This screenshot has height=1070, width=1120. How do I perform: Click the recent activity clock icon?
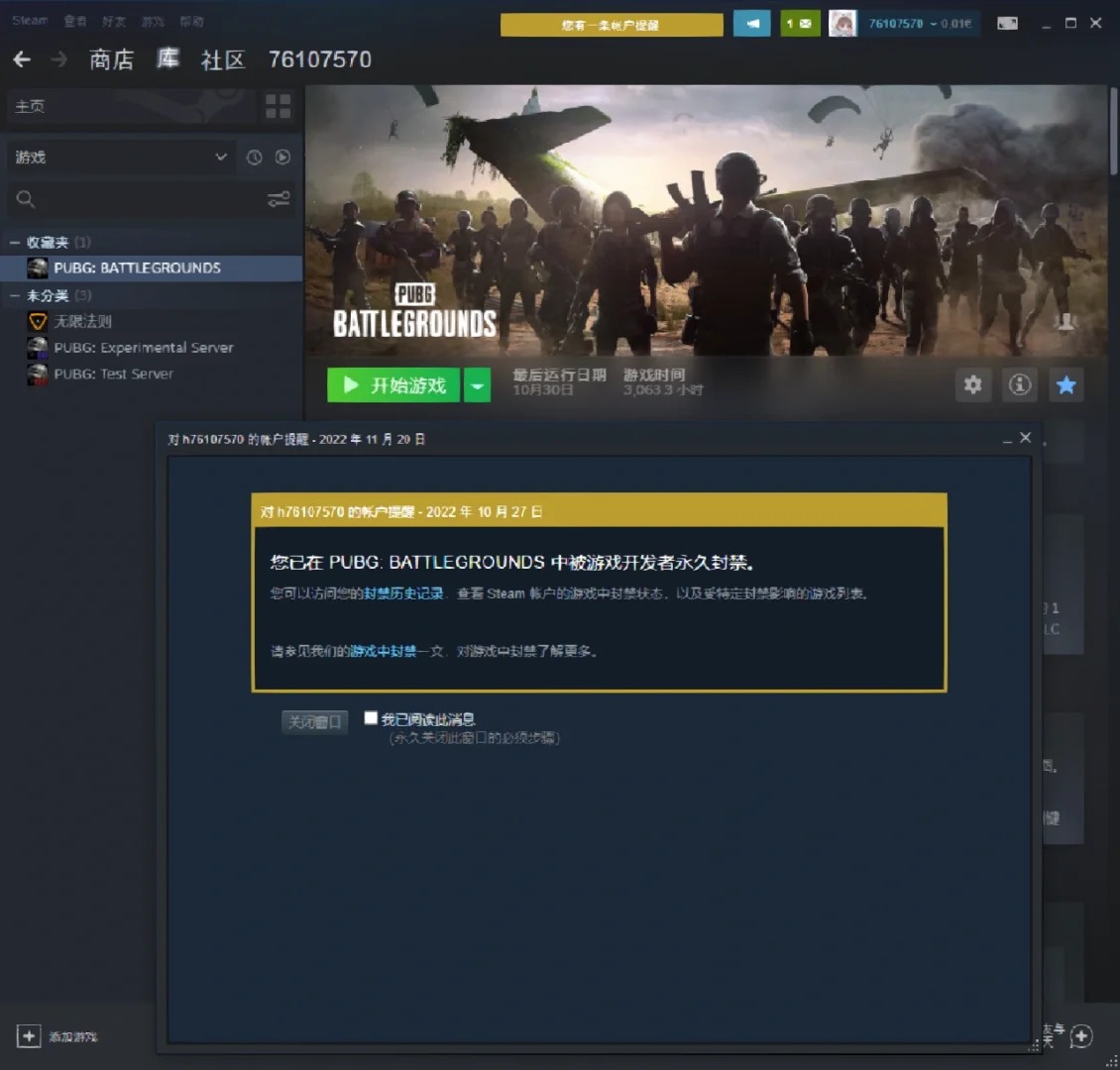[255, 158]
